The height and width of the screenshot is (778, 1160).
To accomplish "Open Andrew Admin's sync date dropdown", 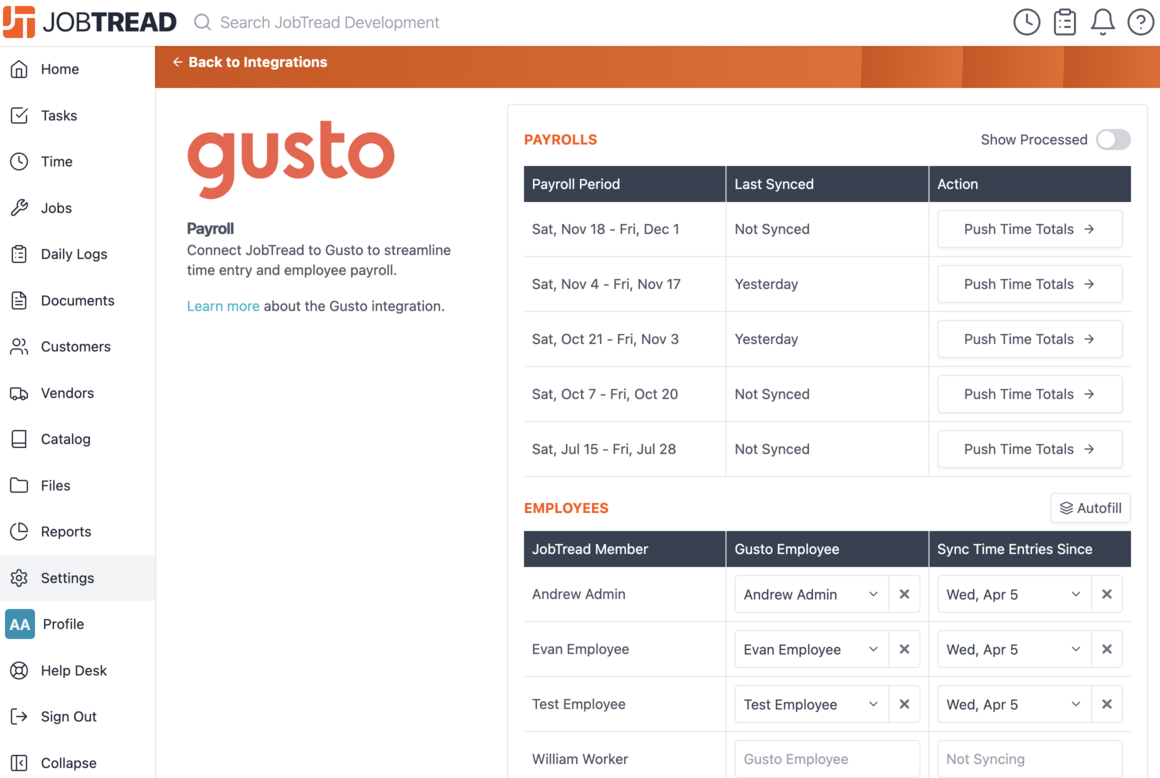I will pyautogui.click(x=1014, y=594).
